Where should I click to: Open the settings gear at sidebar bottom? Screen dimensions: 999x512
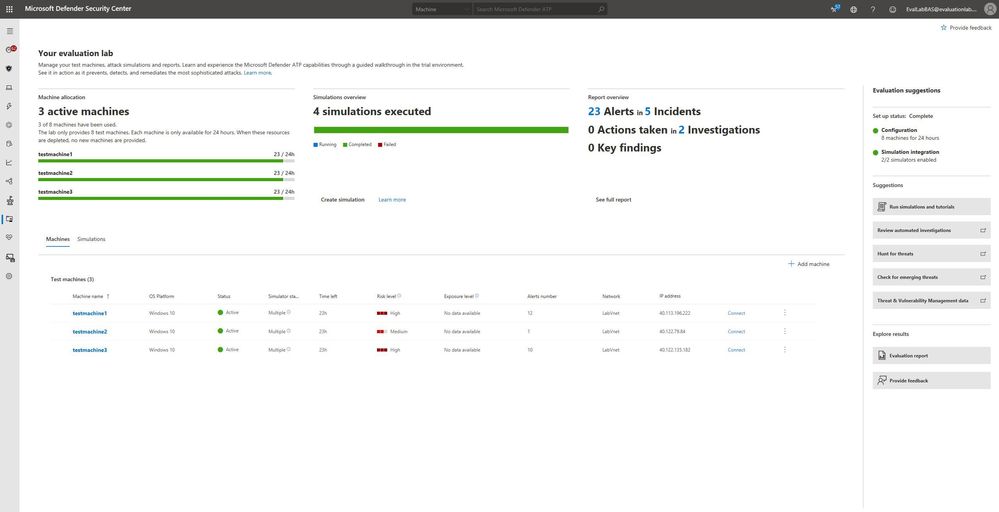(10, 276)
